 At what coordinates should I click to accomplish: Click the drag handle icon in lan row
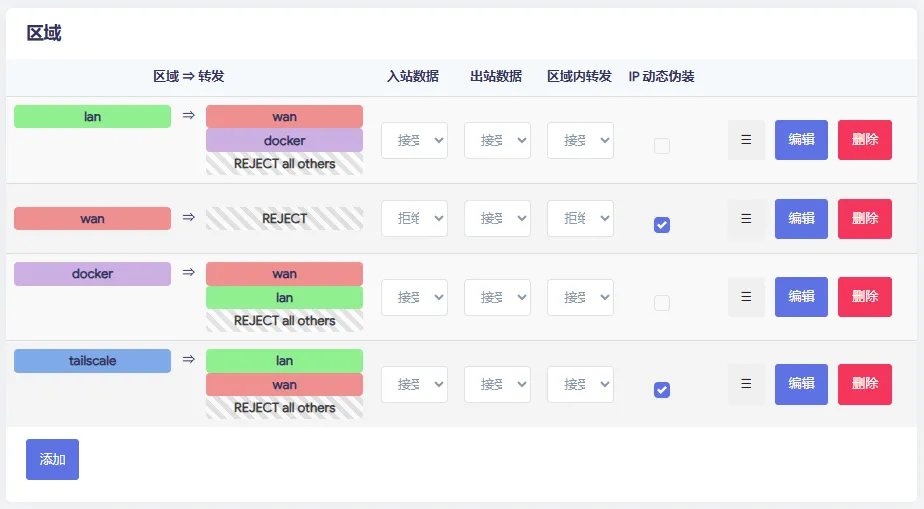pyautogui.click(x=746, y=140)
